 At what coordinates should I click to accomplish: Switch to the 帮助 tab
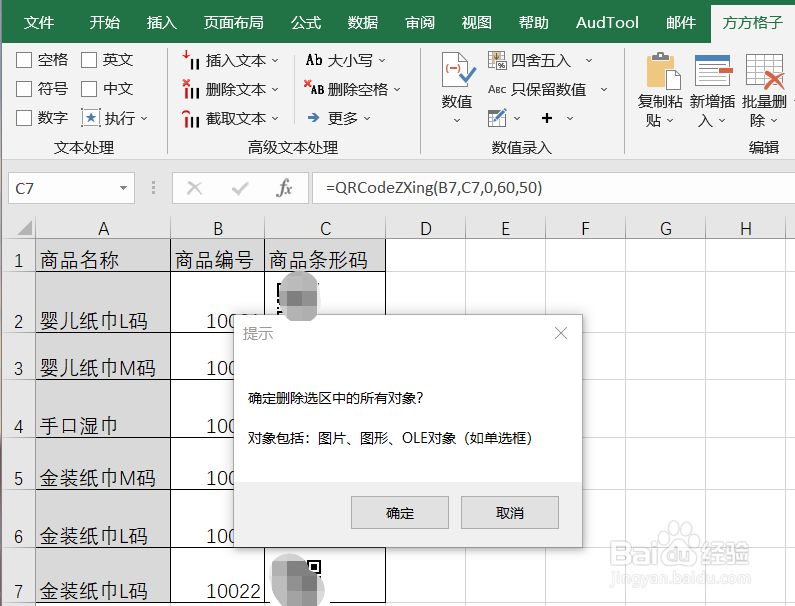pyautogui.click(x=533, y=22)
